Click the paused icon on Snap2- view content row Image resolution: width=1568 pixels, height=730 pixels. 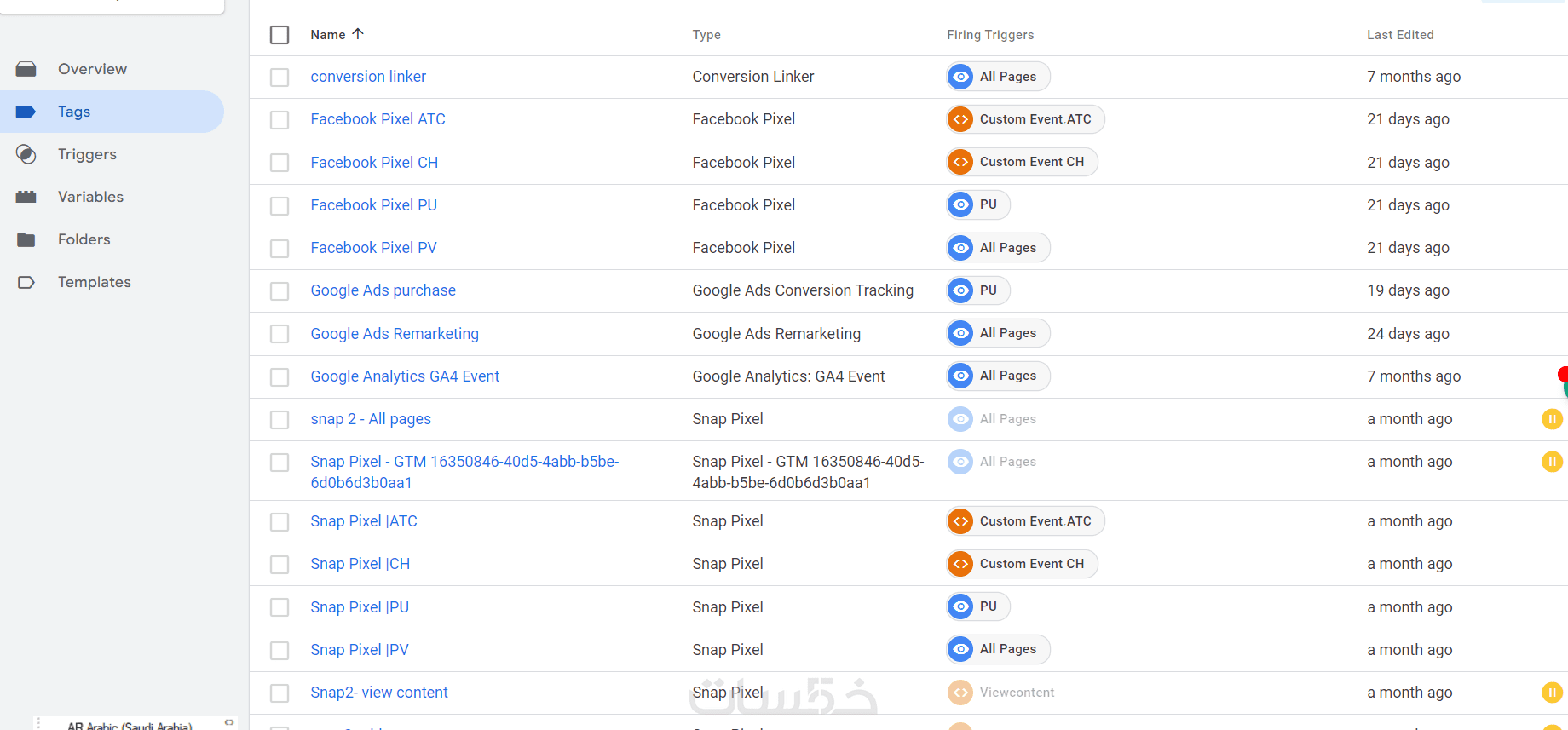[1552, 693]
